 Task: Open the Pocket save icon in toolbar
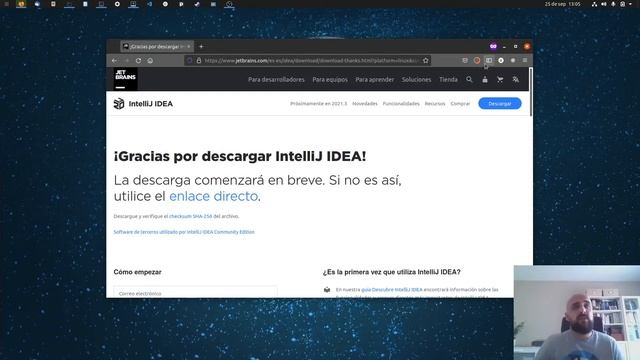(x=465, y=60)
